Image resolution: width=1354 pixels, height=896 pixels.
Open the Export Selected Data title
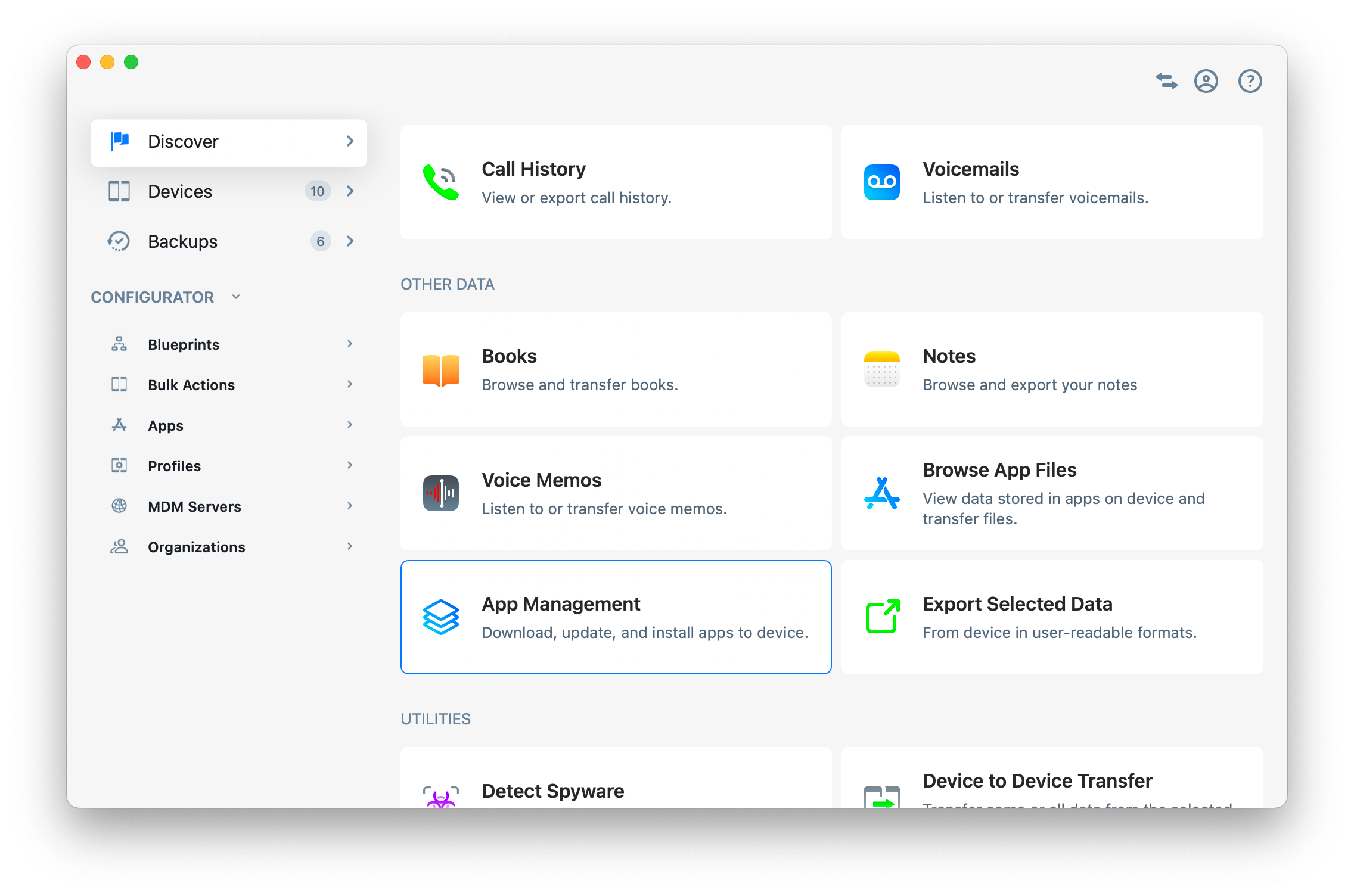(x=1017, y=604)
